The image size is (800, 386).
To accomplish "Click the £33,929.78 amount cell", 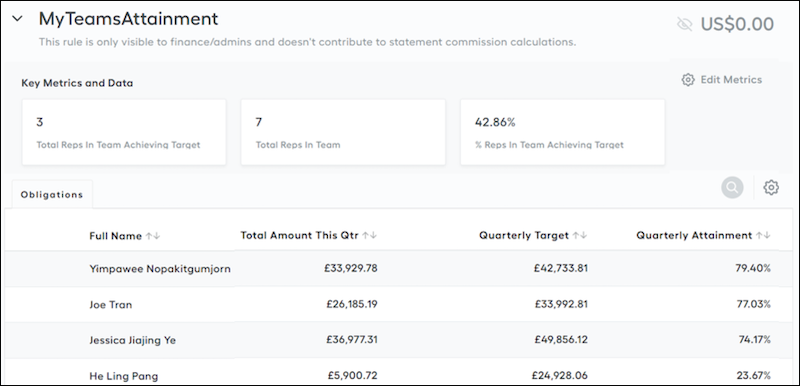I will click(351, 268).
